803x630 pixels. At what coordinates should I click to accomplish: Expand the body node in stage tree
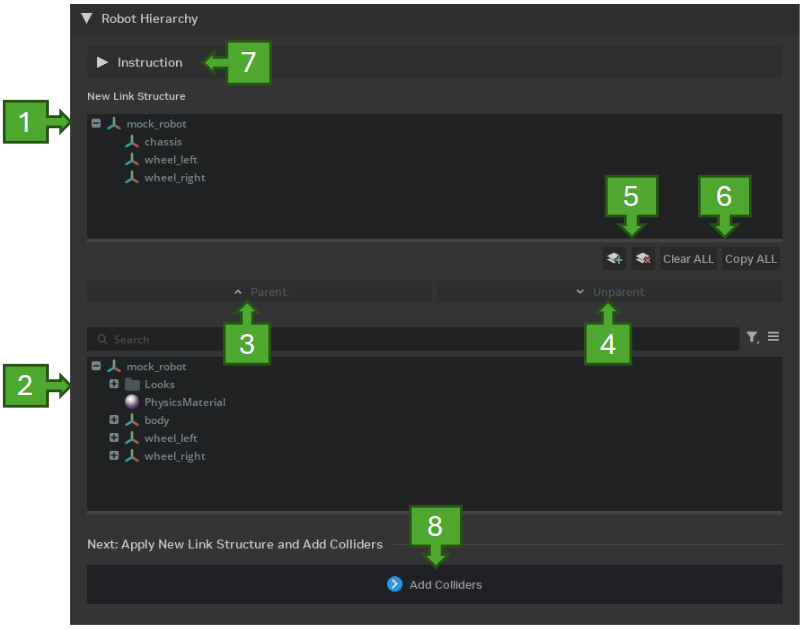[x=114, y=420]
